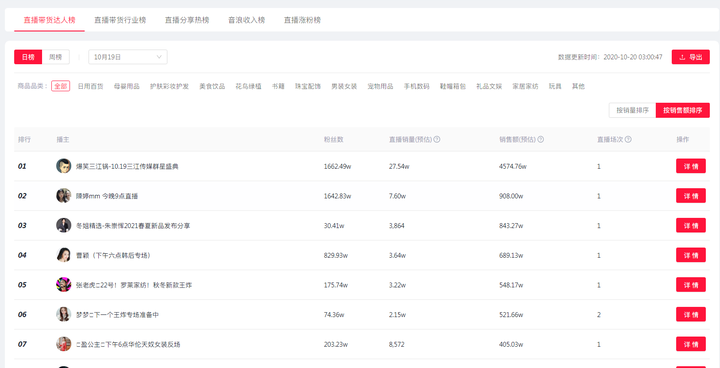Filter by 礼品文娱 category
Screen dimensions: 720x368
click(489, 86)
